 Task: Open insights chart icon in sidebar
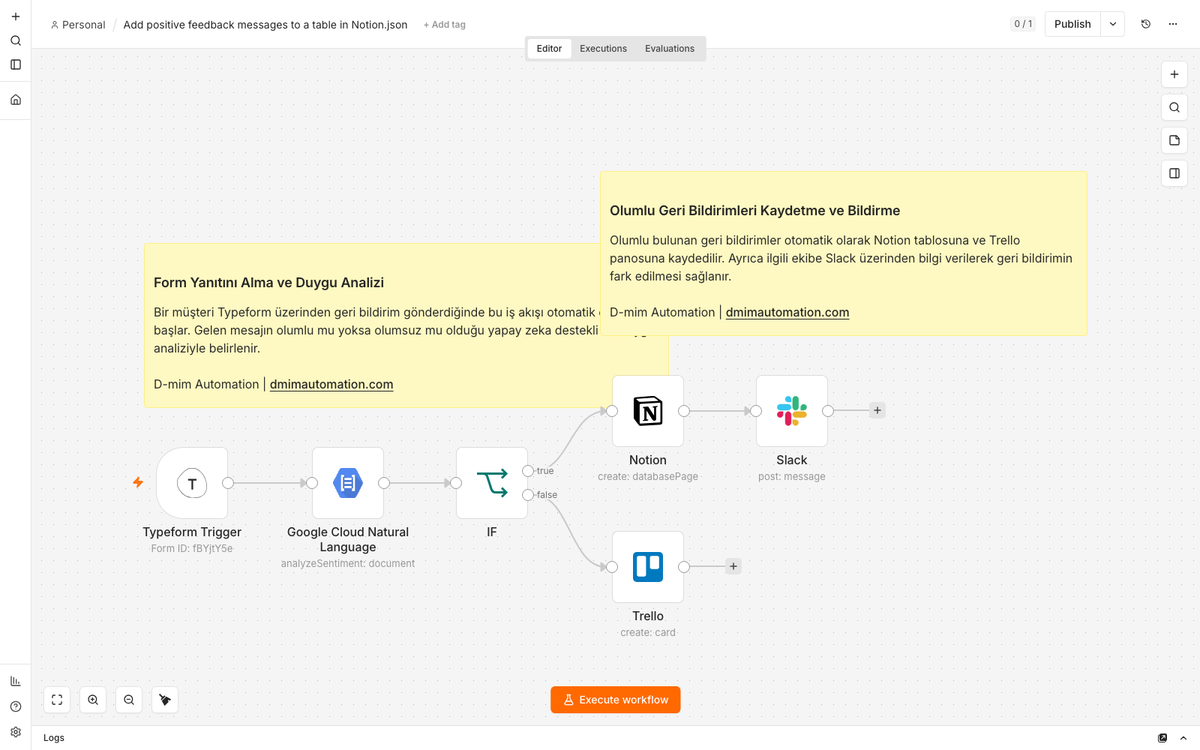pyautogui.click(x=15, y=681)
